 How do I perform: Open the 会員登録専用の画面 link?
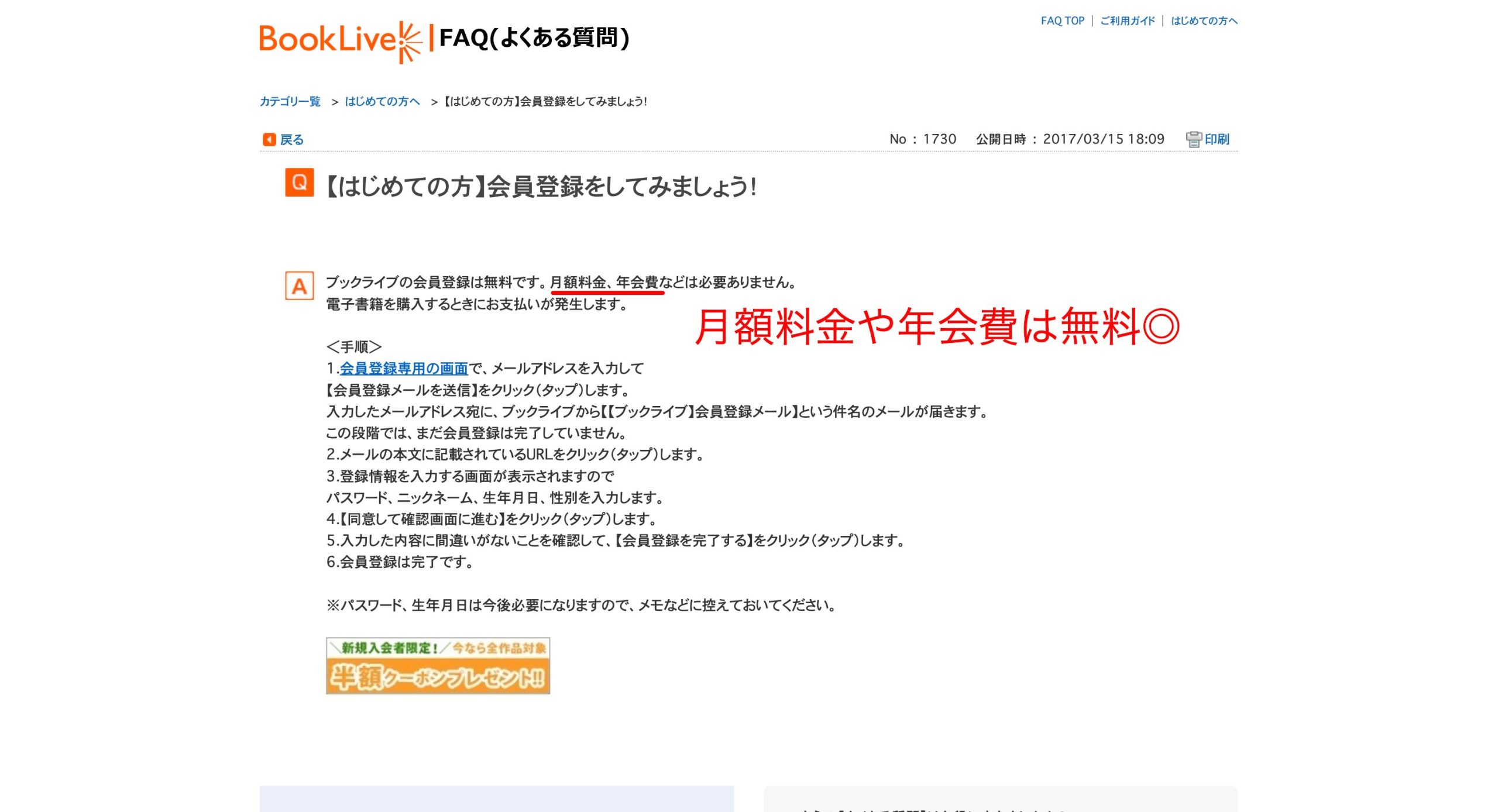pos(404,369)
